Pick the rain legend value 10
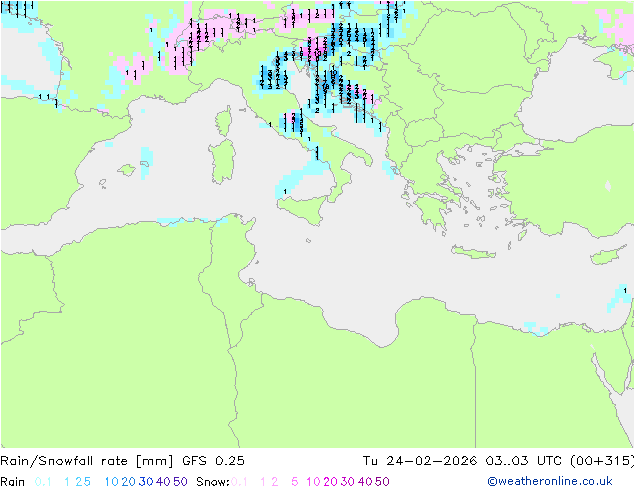This screenshot has height=490, width=634. 112,482
